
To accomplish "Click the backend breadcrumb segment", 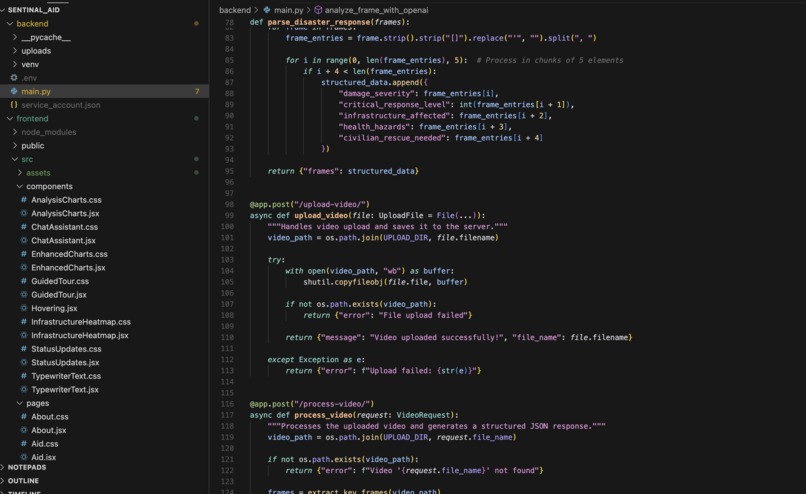I will (x=235, y=10).
